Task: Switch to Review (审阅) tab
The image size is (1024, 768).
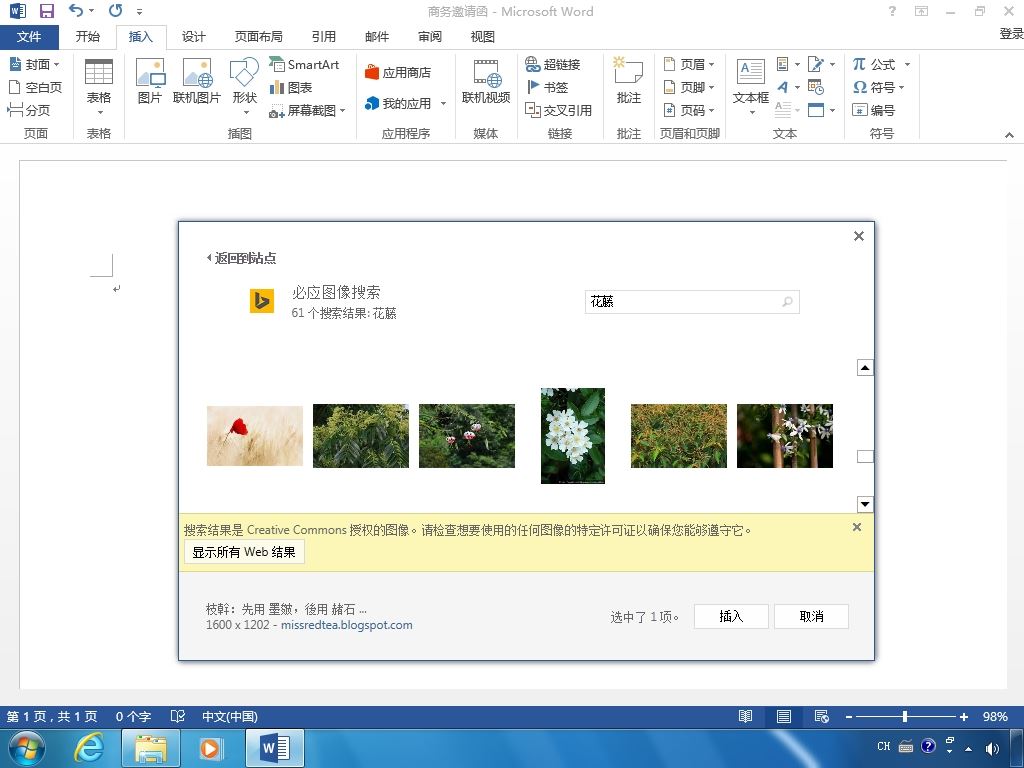Action: [430, 37]
